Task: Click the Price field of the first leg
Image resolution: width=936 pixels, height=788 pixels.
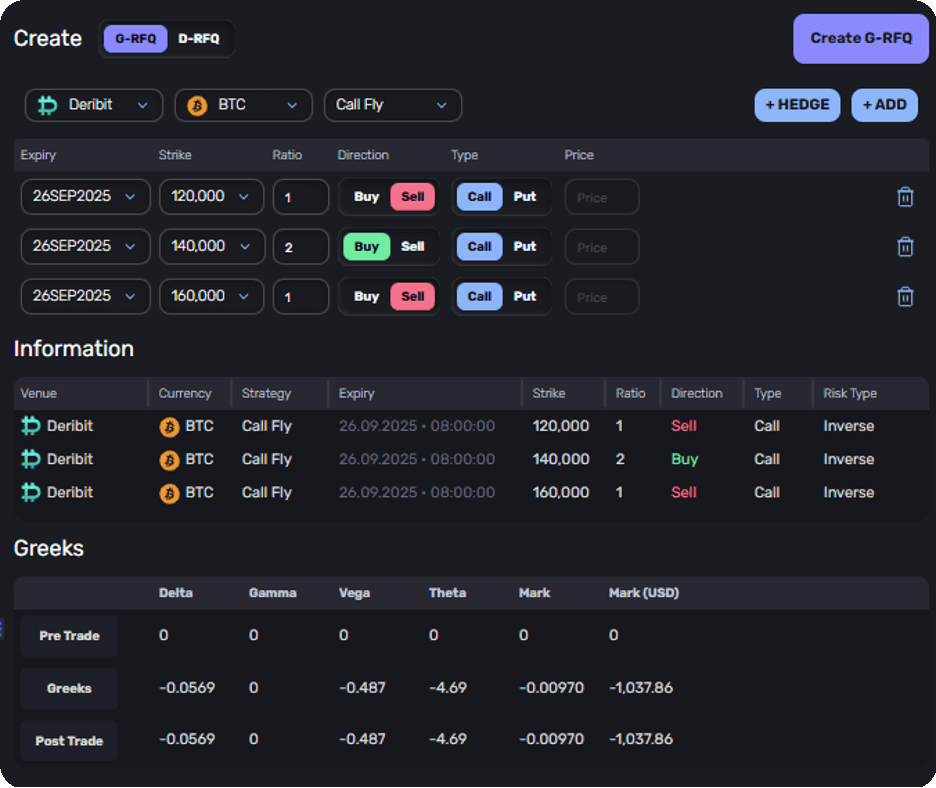Action: [x=601, y=197]
